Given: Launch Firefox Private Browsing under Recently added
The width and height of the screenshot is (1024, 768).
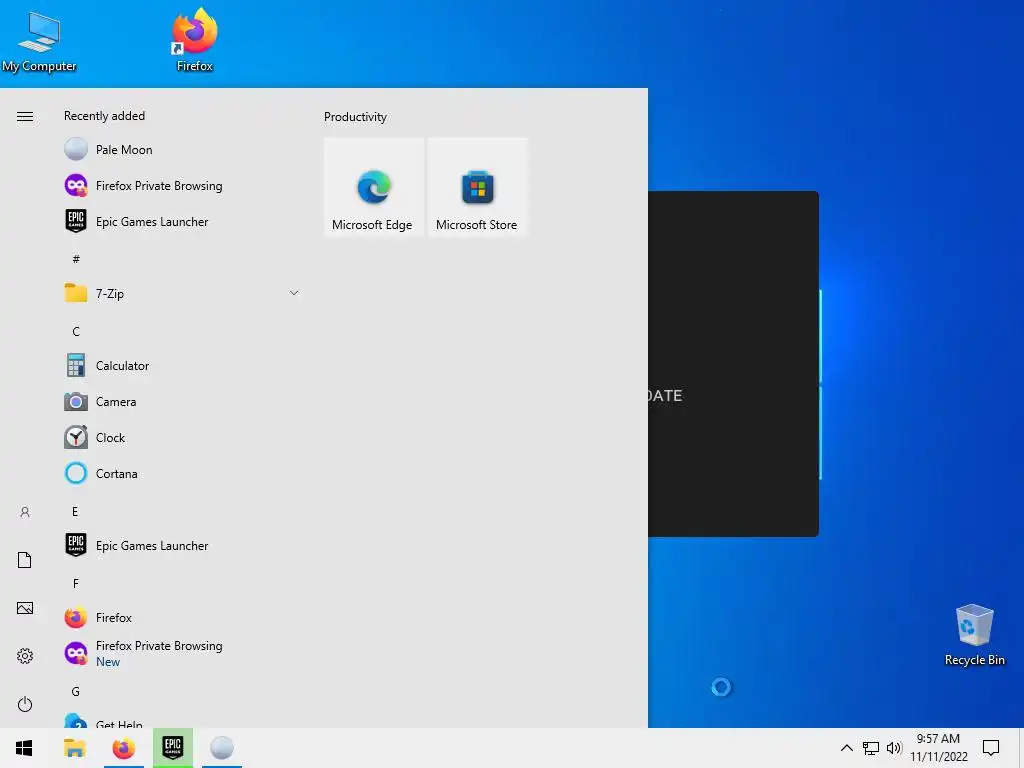Looking at the screenshot, I should [x=183, y=185].
